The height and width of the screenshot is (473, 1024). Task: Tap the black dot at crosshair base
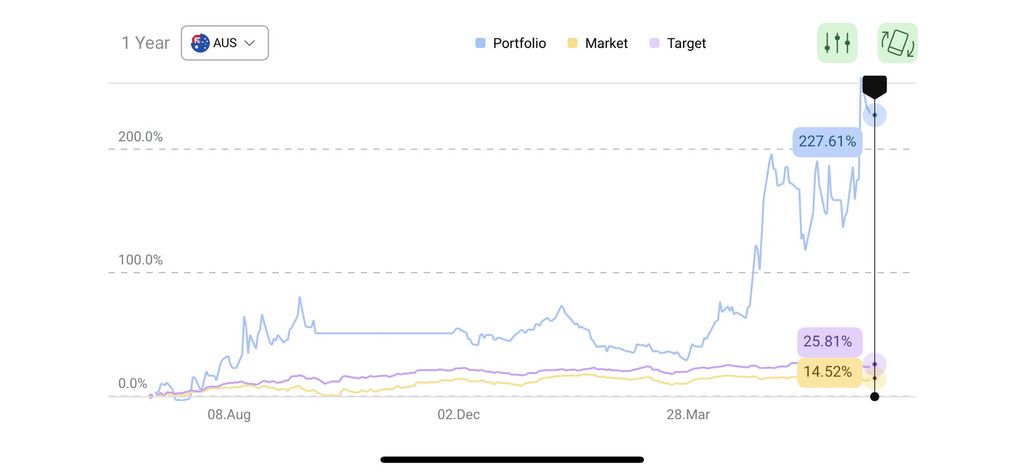coord(874,397)
